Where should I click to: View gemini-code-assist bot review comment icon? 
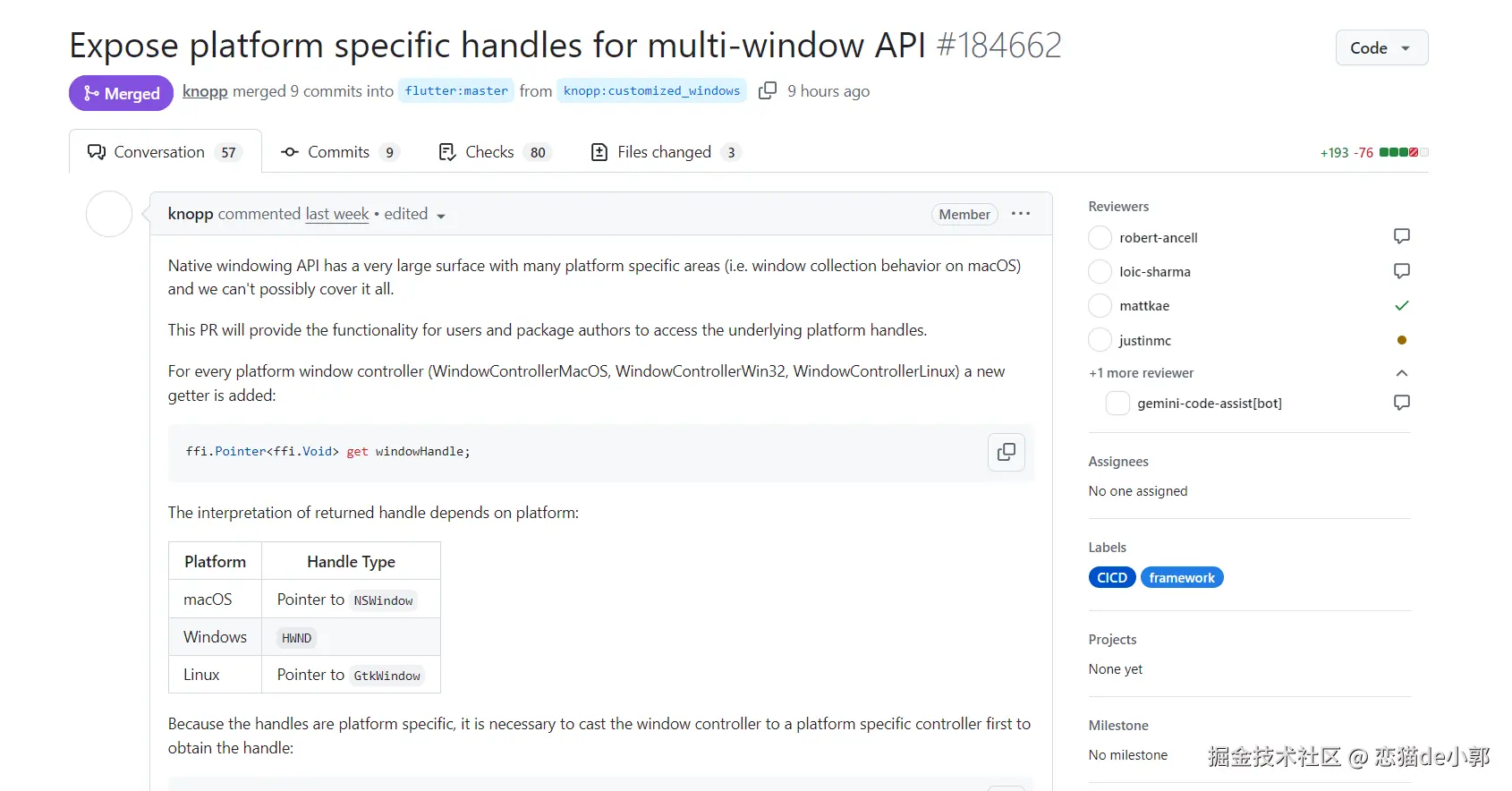(1401, 403)
